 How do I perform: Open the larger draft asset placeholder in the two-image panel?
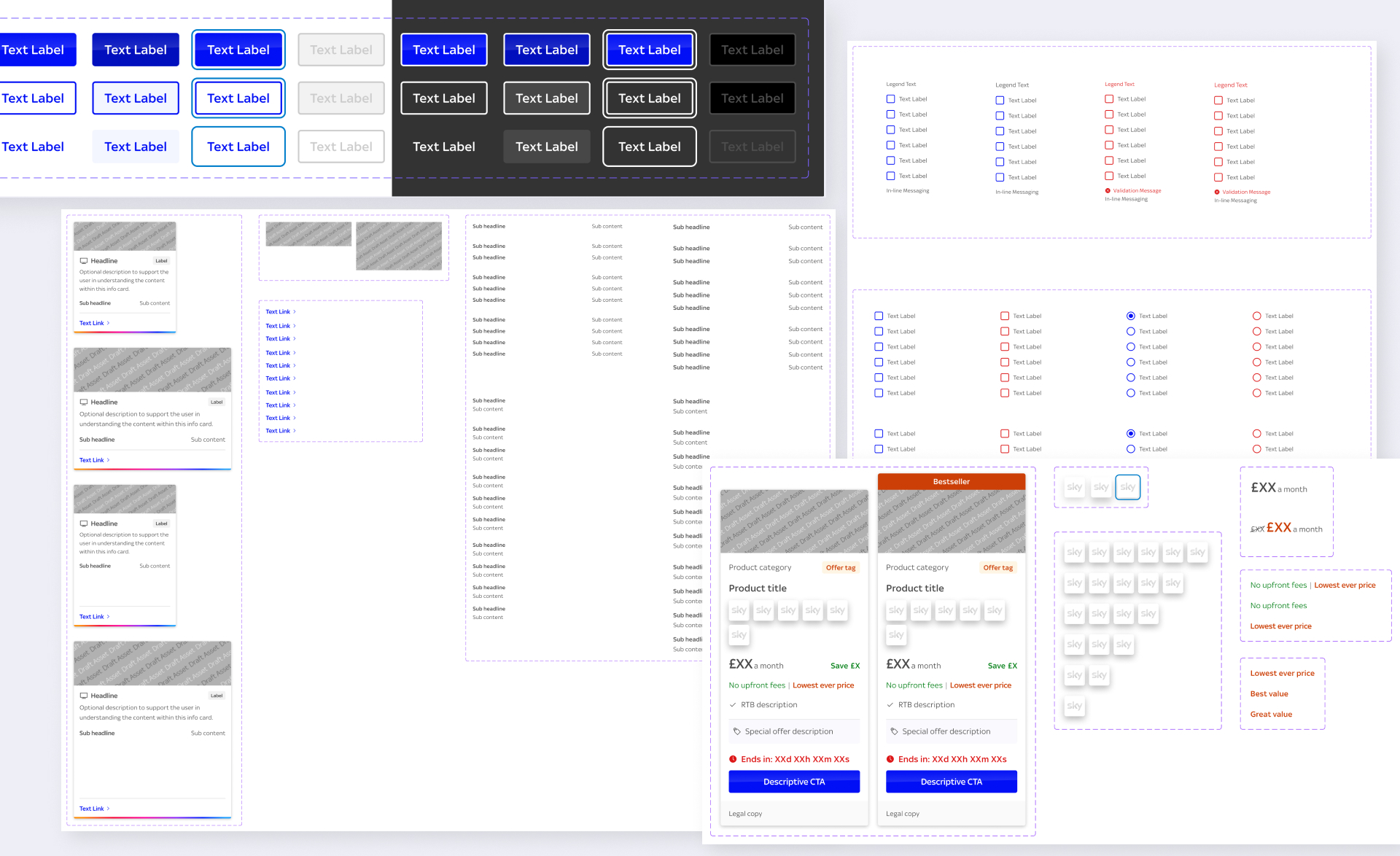399,246
